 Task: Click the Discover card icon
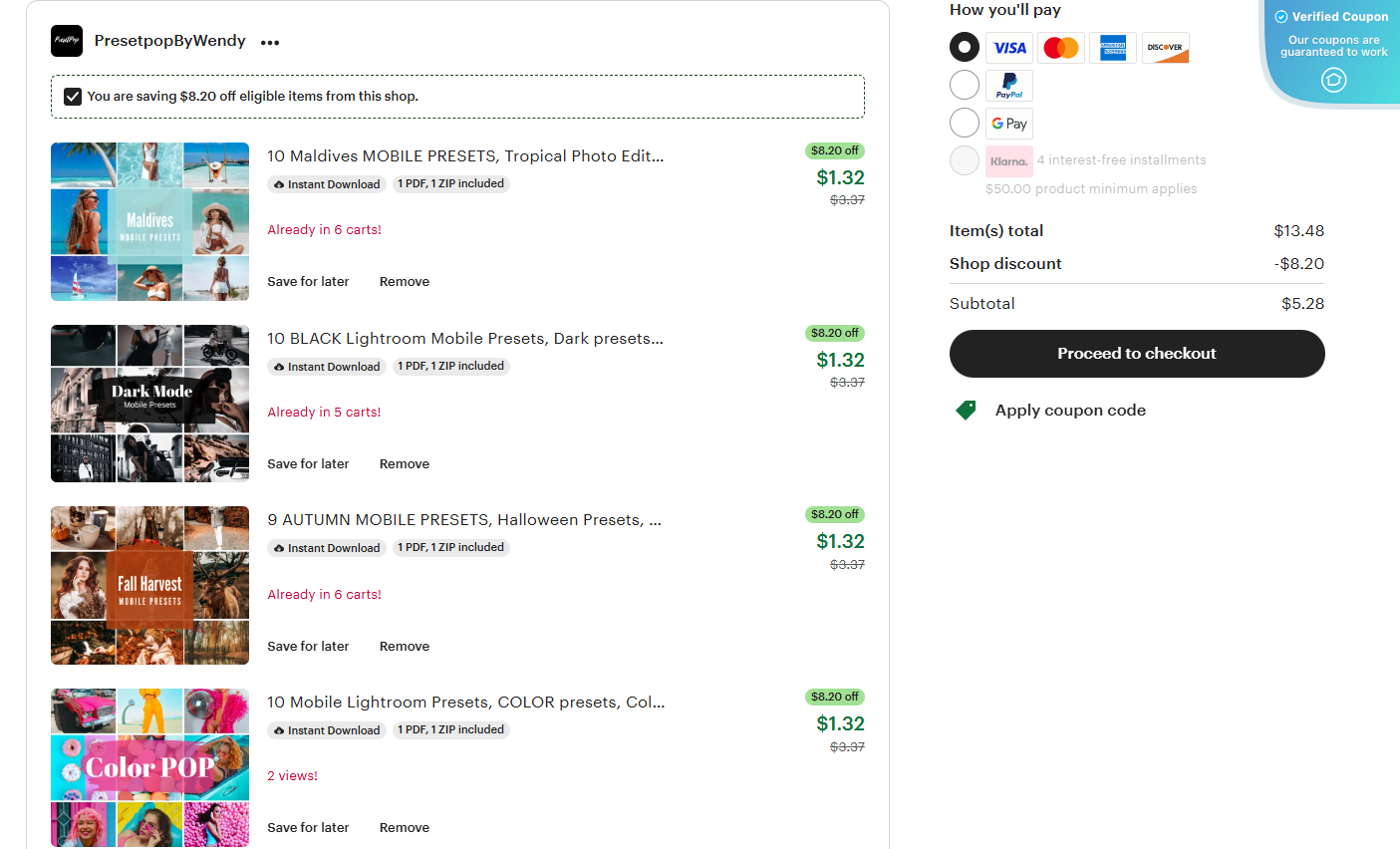(1165, 47)
